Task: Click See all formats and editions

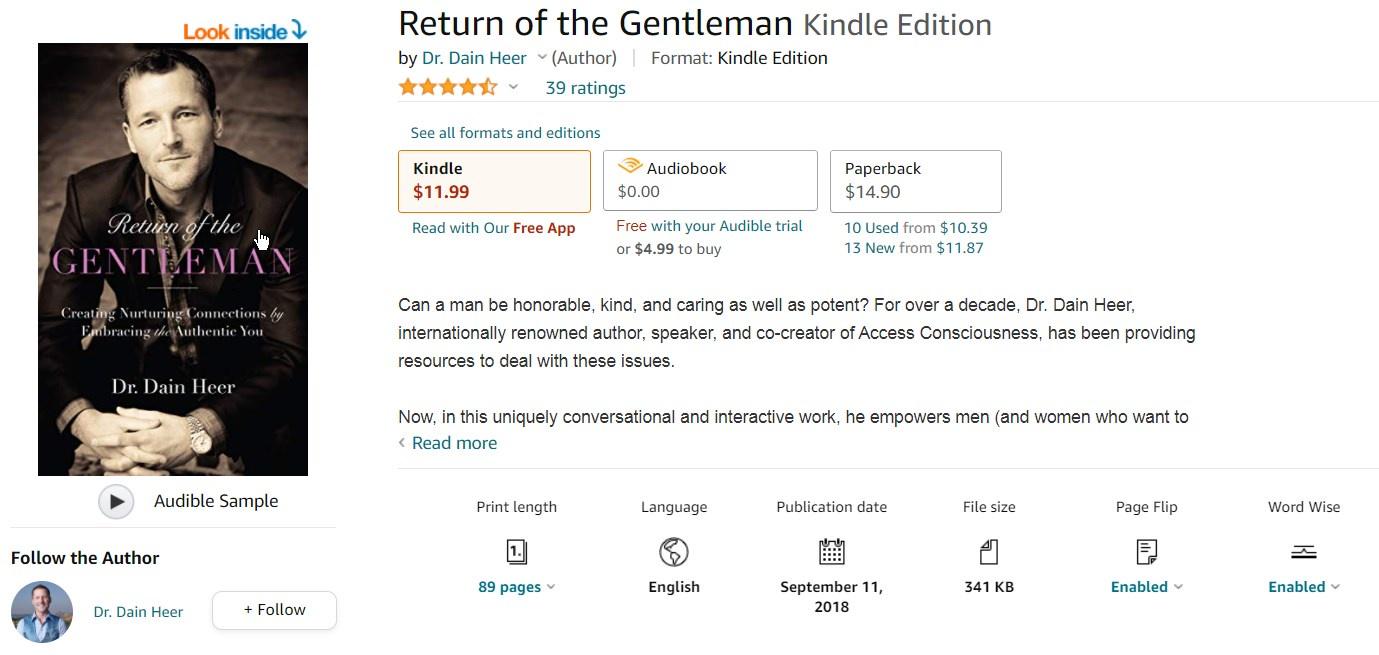Action: [505, 133]
